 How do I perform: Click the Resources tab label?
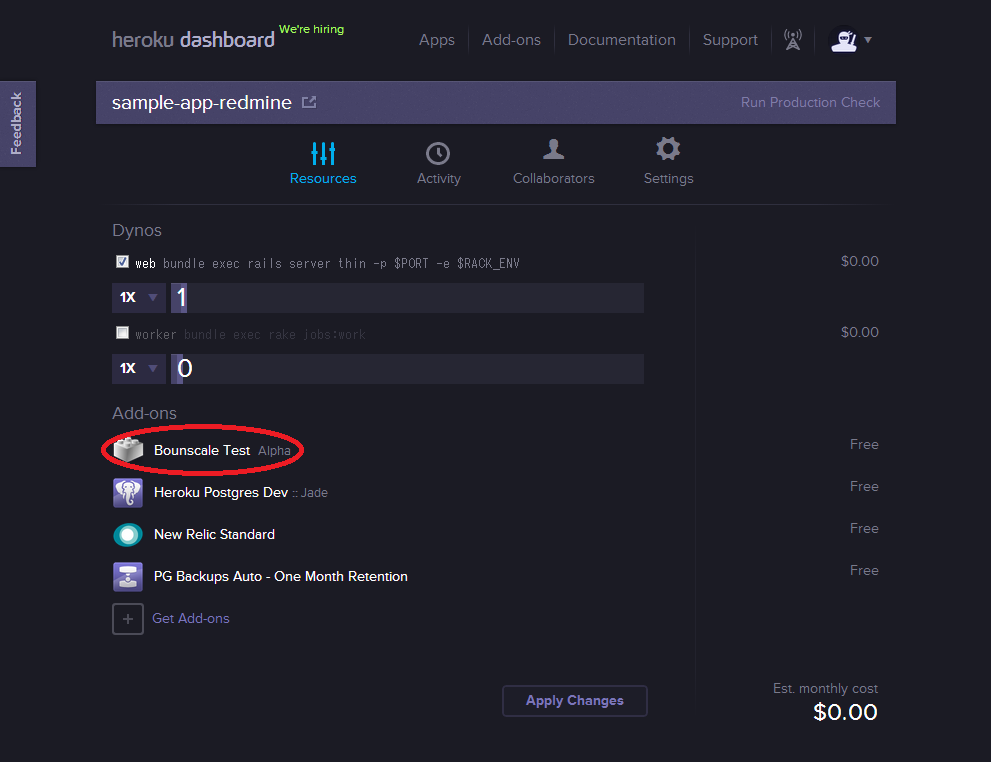[323, 179]
